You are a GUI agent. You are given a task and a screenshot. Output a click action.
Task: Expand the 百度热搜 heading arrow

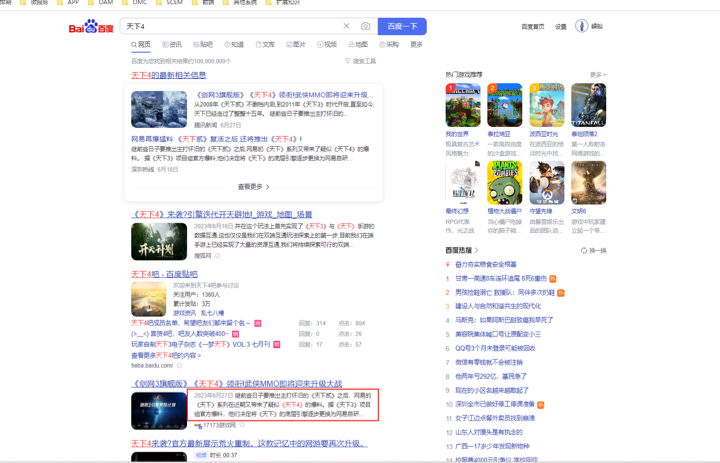point(477,250)
